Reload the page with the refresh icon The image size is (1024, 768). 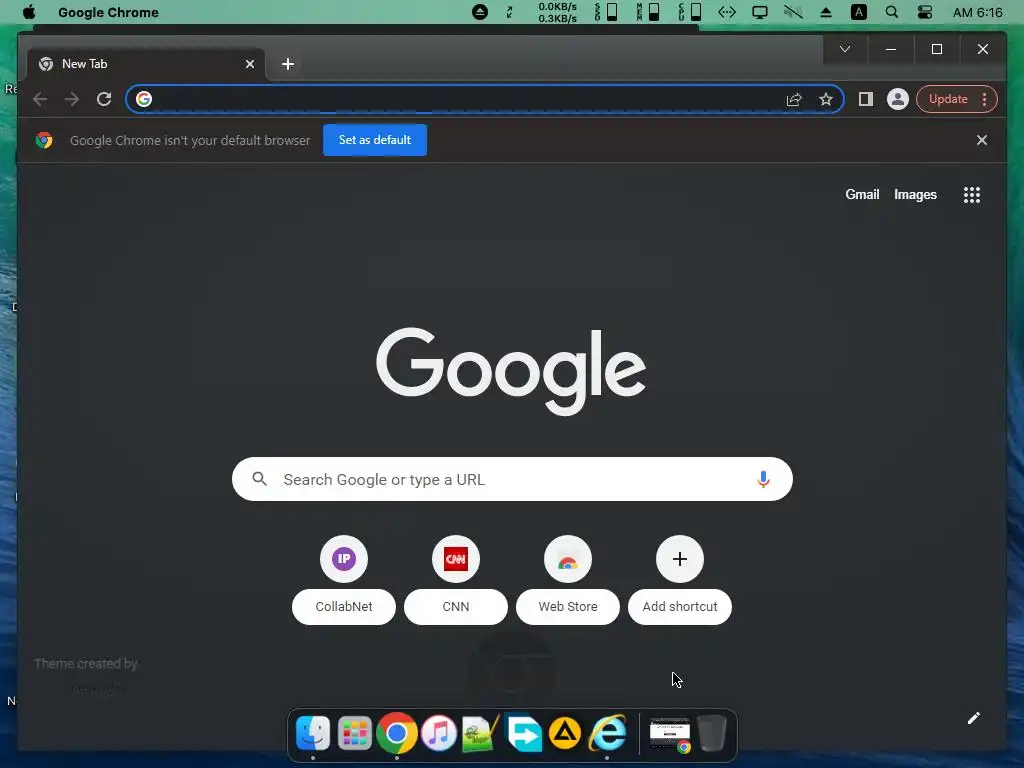[104, 99]
